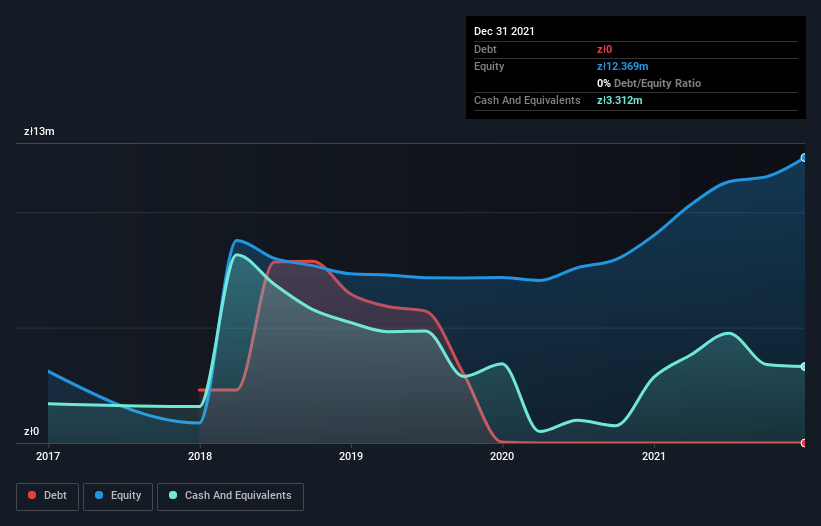This screenshot has width=821, height=526.
Task: Click the 2020 x-axis label
Action: pos(502,456)
